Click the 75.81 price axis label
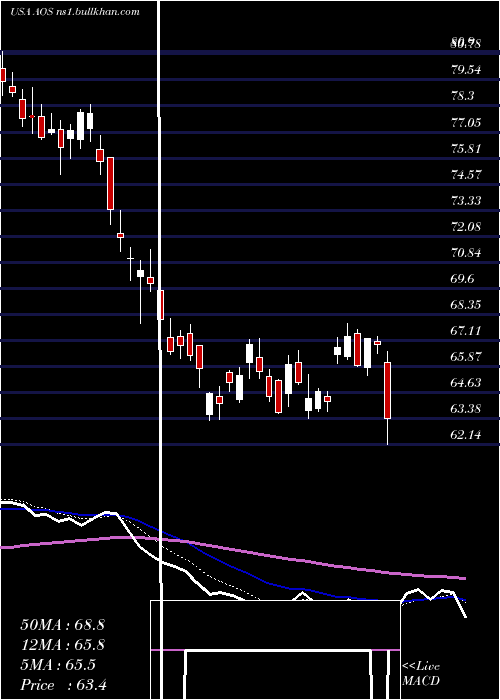Viewport: 500px width, 700px height. 466,148
